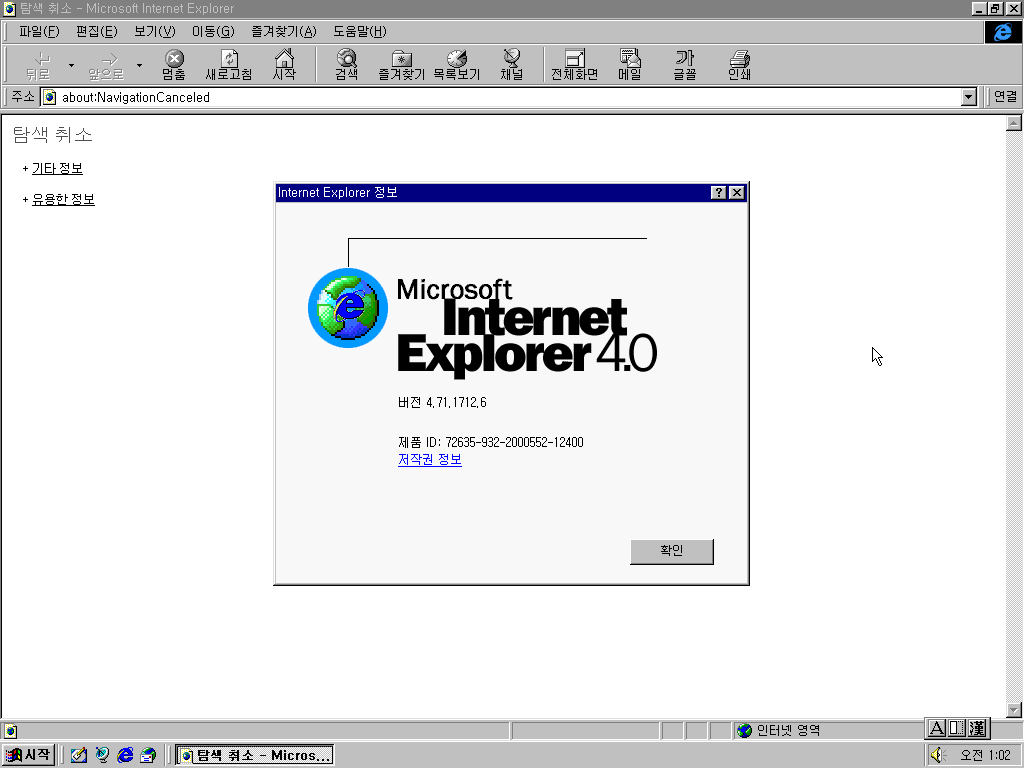Screen dimensions: 1024x768
Task: Click the version text 4.71.1712.6
Action: 456,402
